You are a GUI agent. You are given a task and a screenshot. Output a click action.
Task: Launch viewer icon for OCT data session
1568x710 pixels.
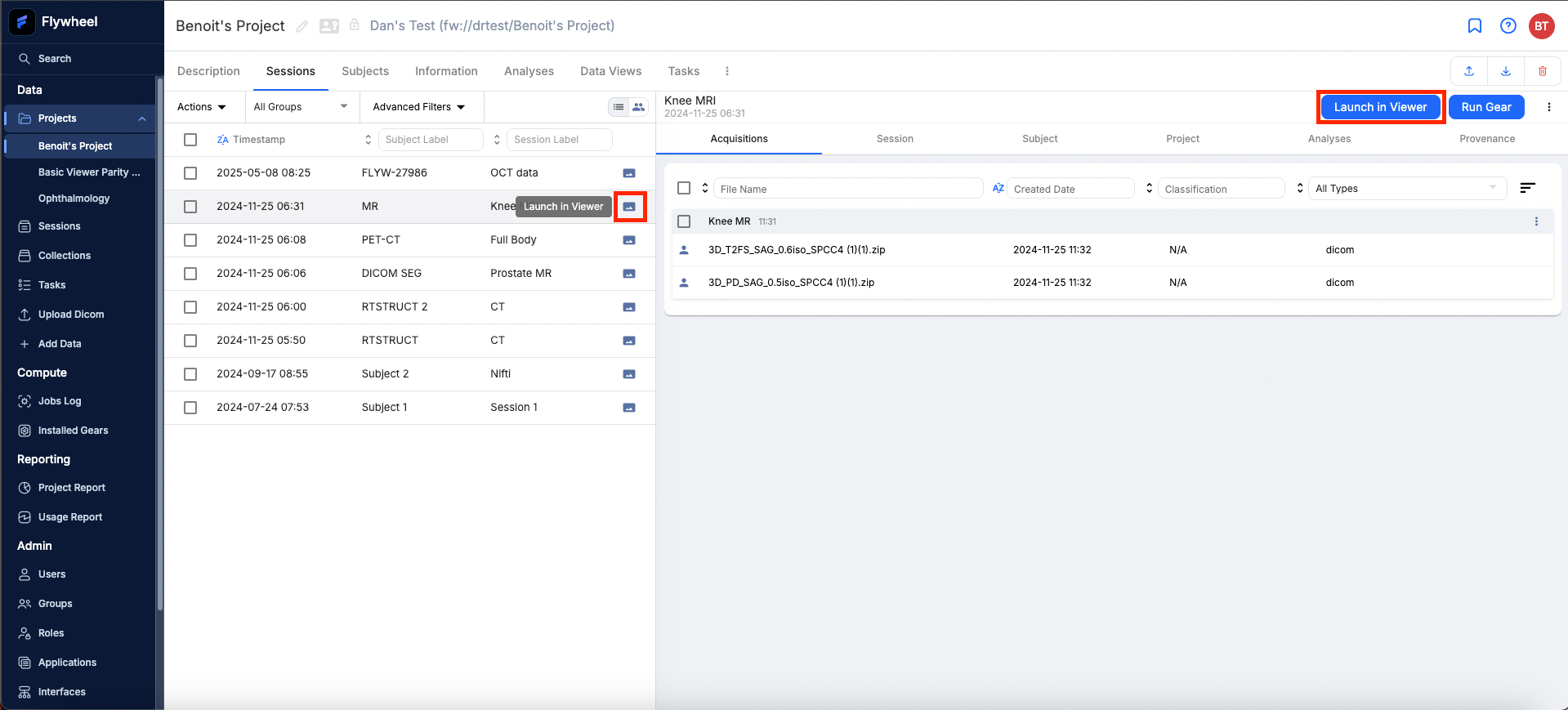coord(629,173)
